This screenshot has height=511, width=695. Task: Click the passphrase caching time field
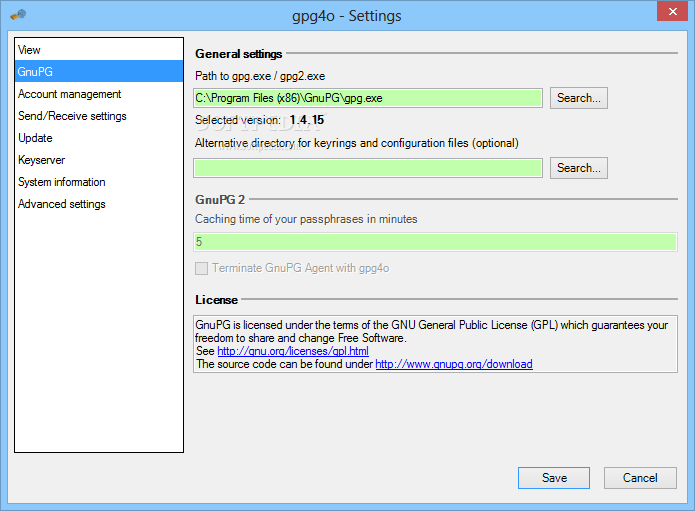435,242
